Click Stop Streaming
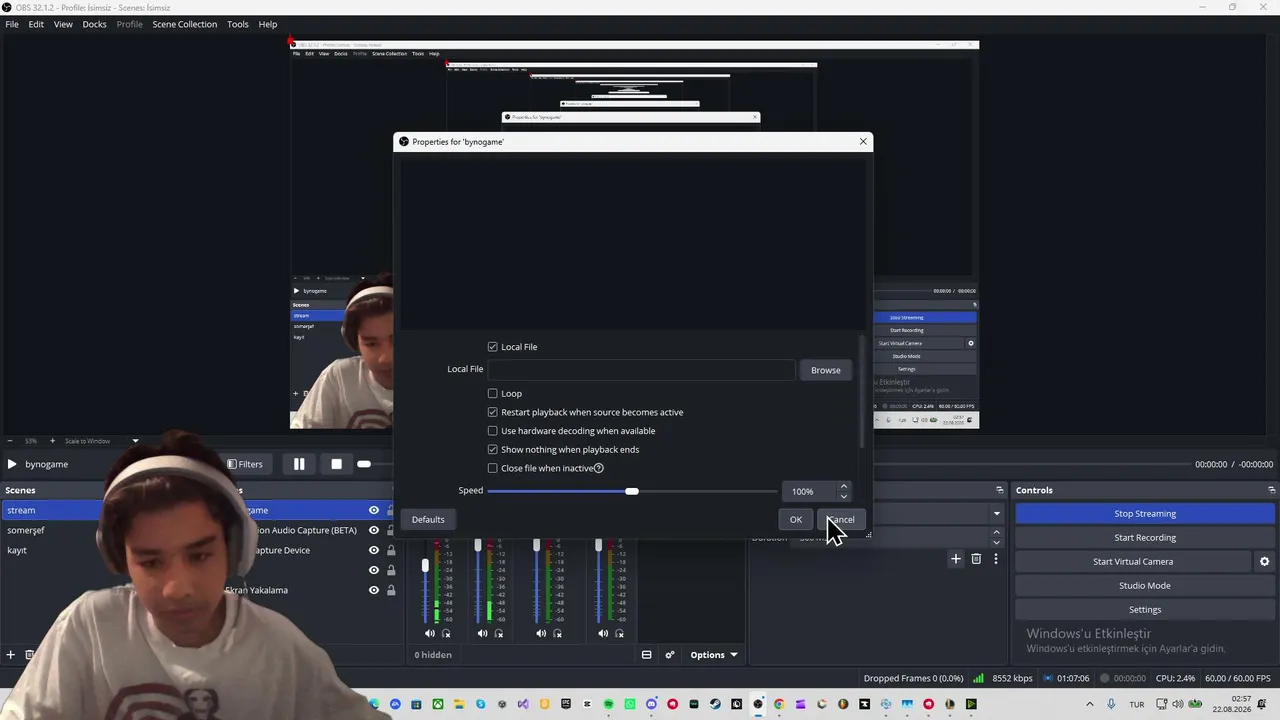Screen dimensions: 1280x720 point(1145,514)
